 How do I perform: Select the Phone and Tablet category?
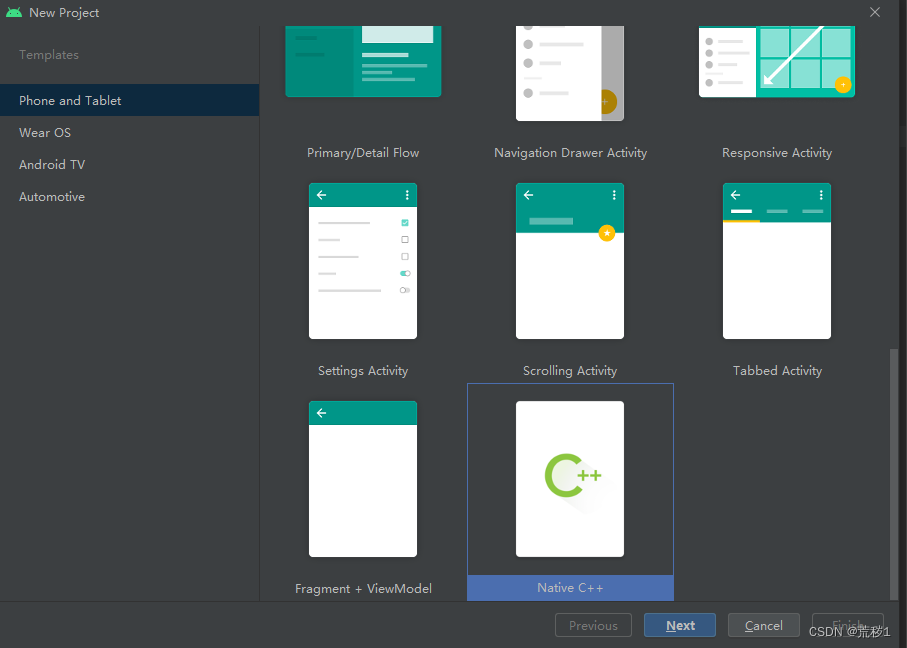point(69,100)
